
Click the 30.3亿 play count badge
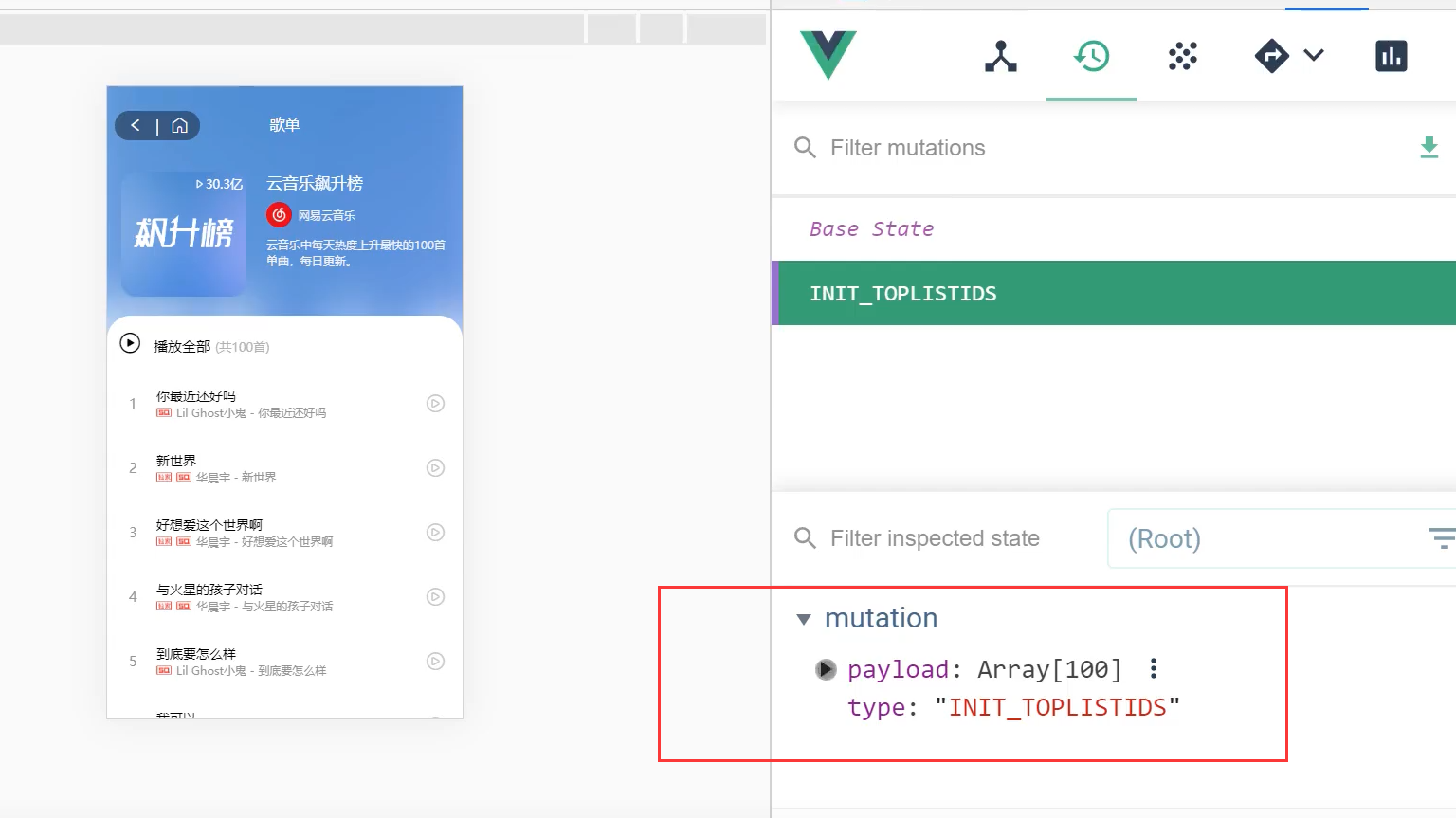pyautogui.click(x=219, y=184)
